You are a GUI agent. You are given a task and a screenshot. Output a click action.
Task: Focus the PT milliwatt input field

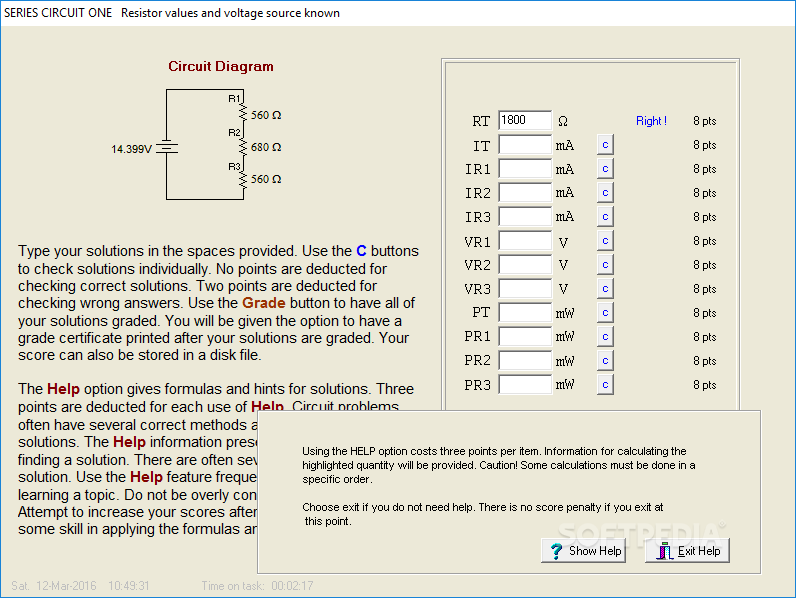[x=525, y=313]
